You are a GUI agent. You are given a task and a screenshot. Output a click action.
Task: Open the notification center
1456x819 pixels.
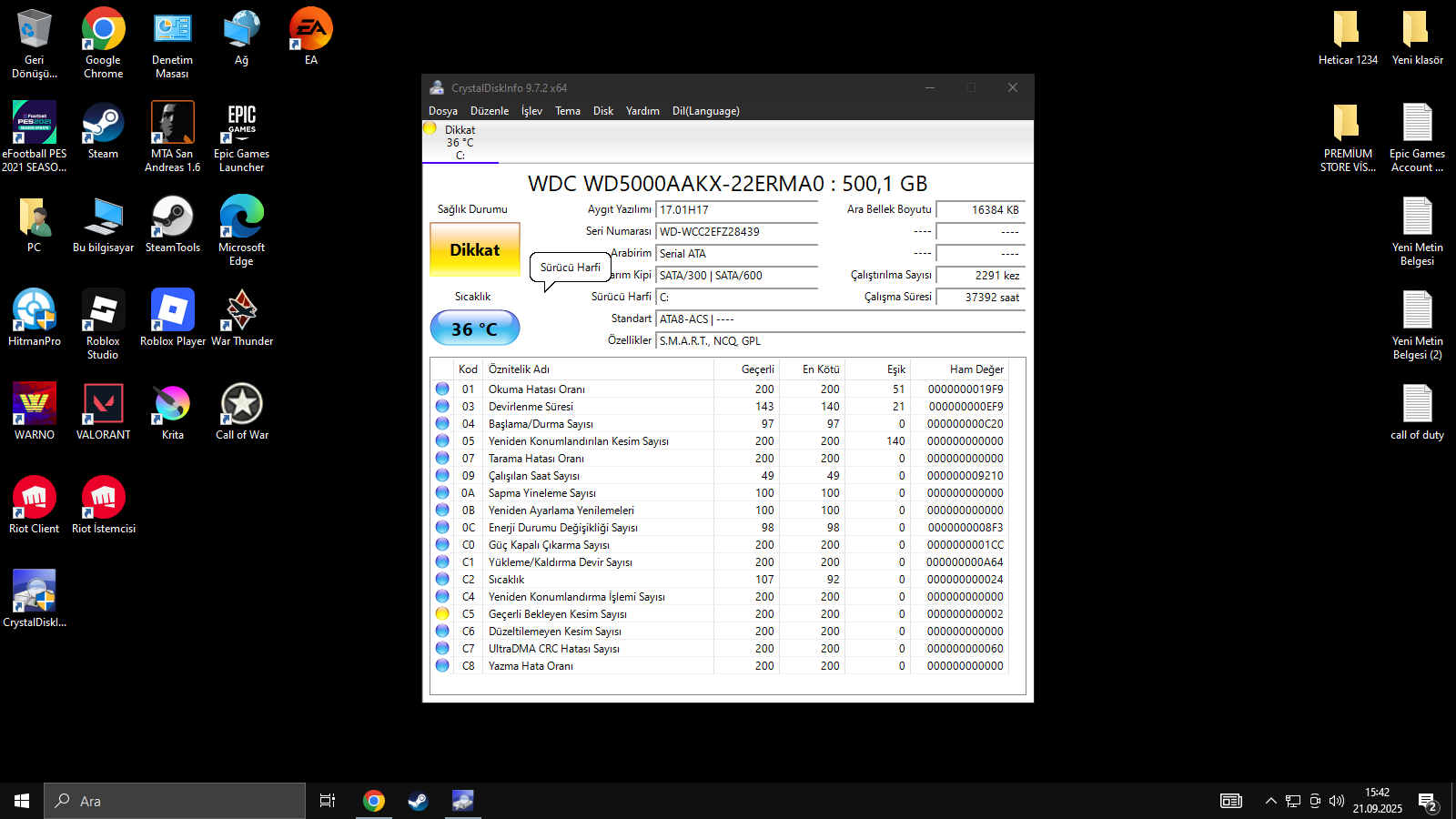pyautogui.click(x=1427, y=802)
